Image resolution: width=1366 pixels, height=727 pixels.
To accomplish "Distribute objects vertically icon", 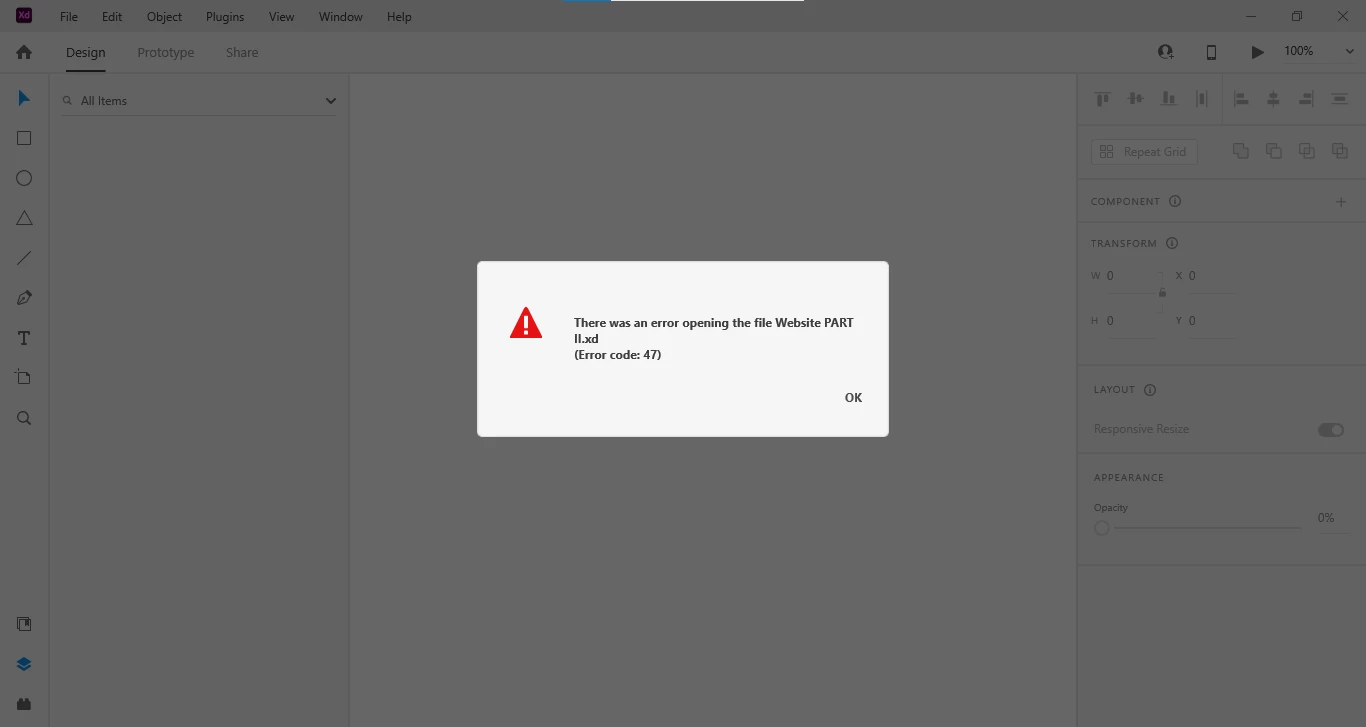I will coord(1340,98).
